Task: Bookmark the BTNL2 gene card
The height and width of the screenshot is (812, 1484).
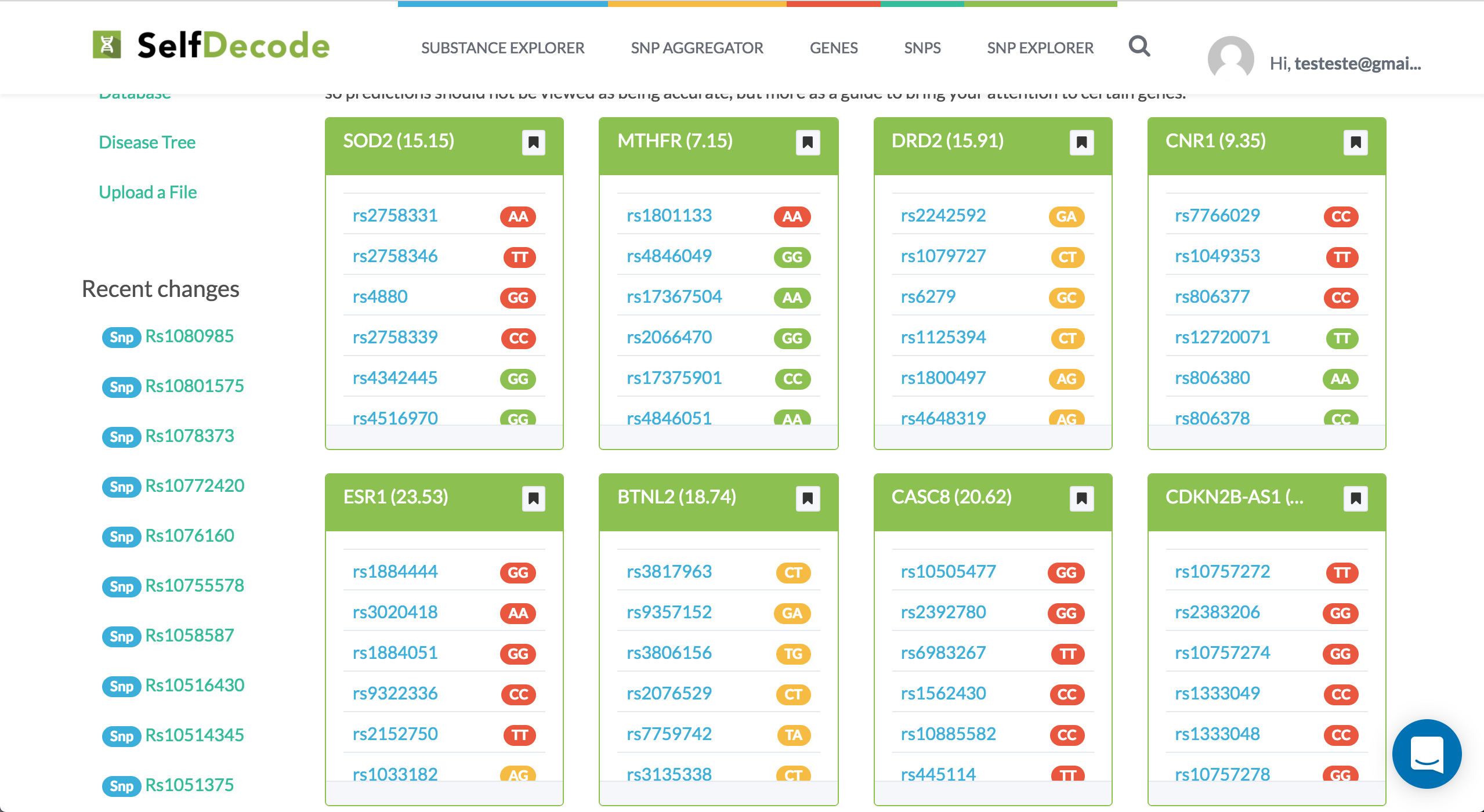Action: coord(807,498)
